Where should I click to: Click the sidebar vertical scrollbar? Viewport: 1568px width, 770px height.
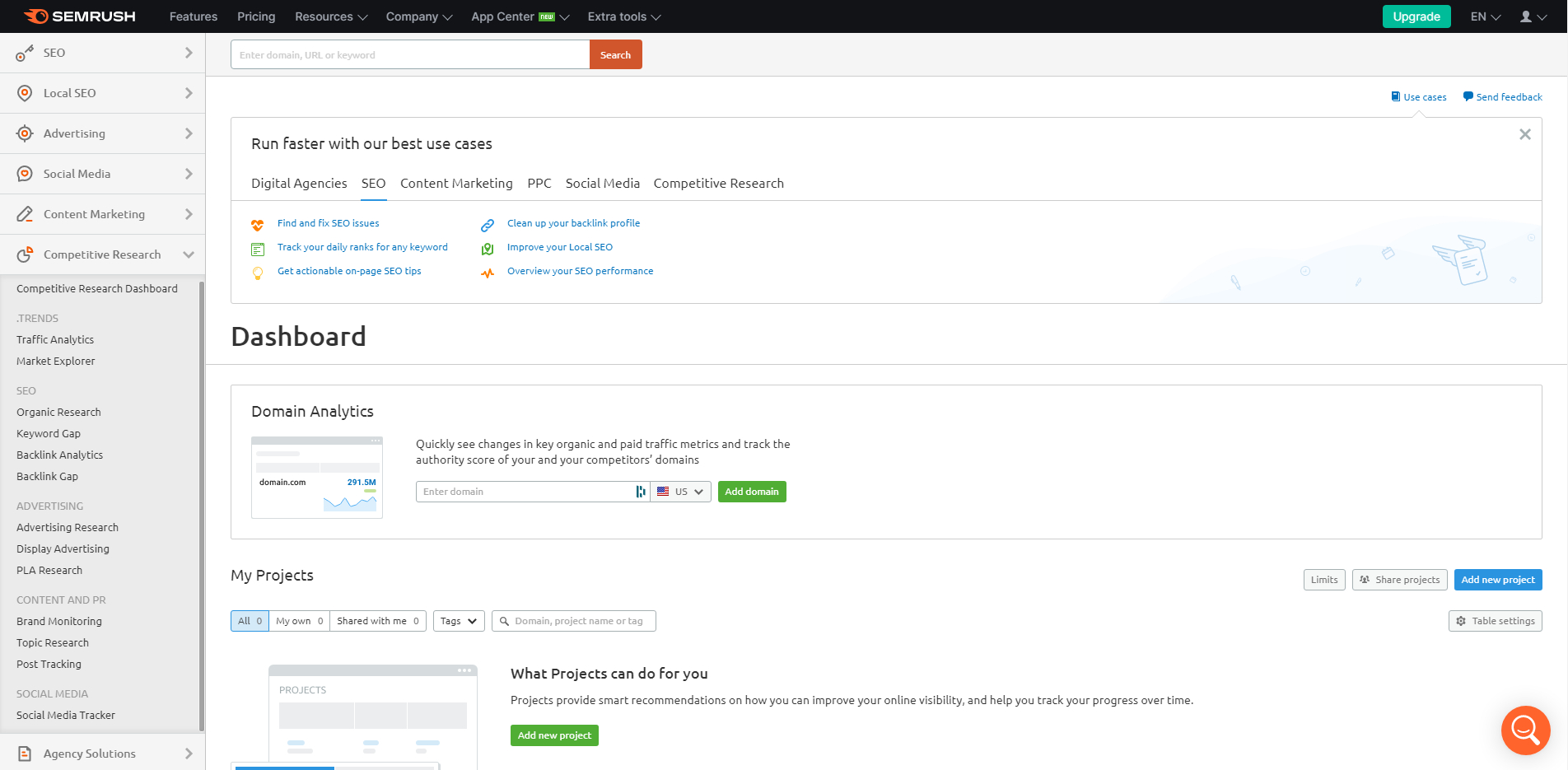click(x=202, y=506)
